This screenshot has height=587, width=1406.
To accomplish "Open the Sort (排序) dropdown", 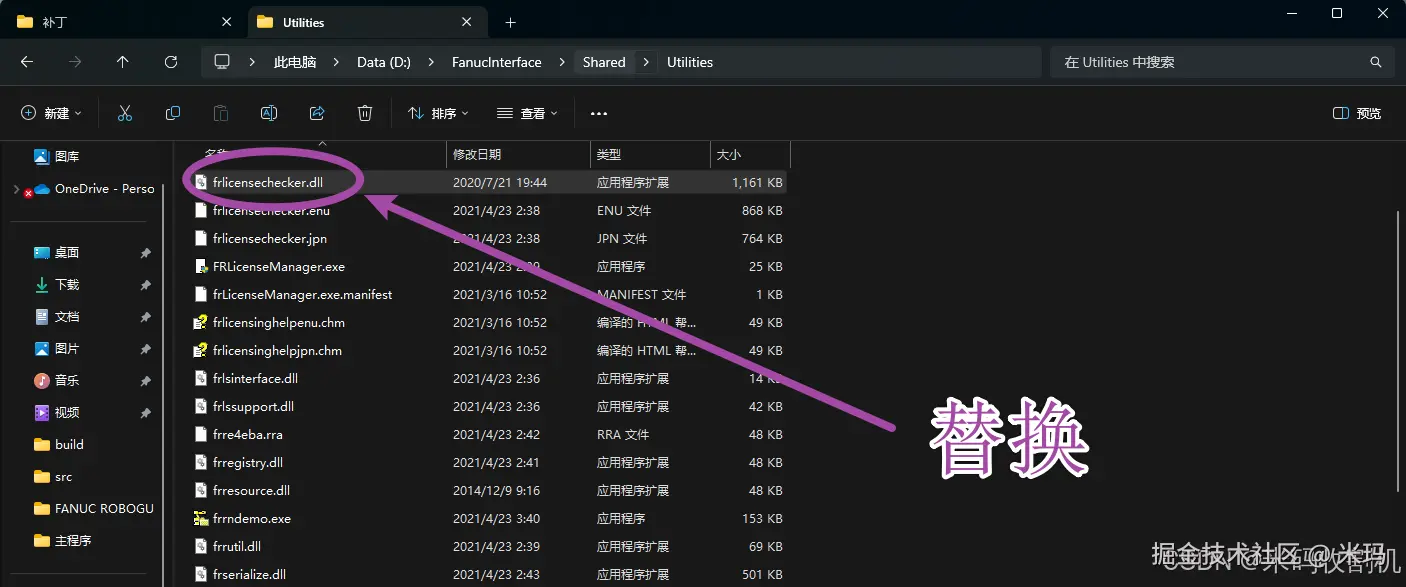I will tap(438, 113).
